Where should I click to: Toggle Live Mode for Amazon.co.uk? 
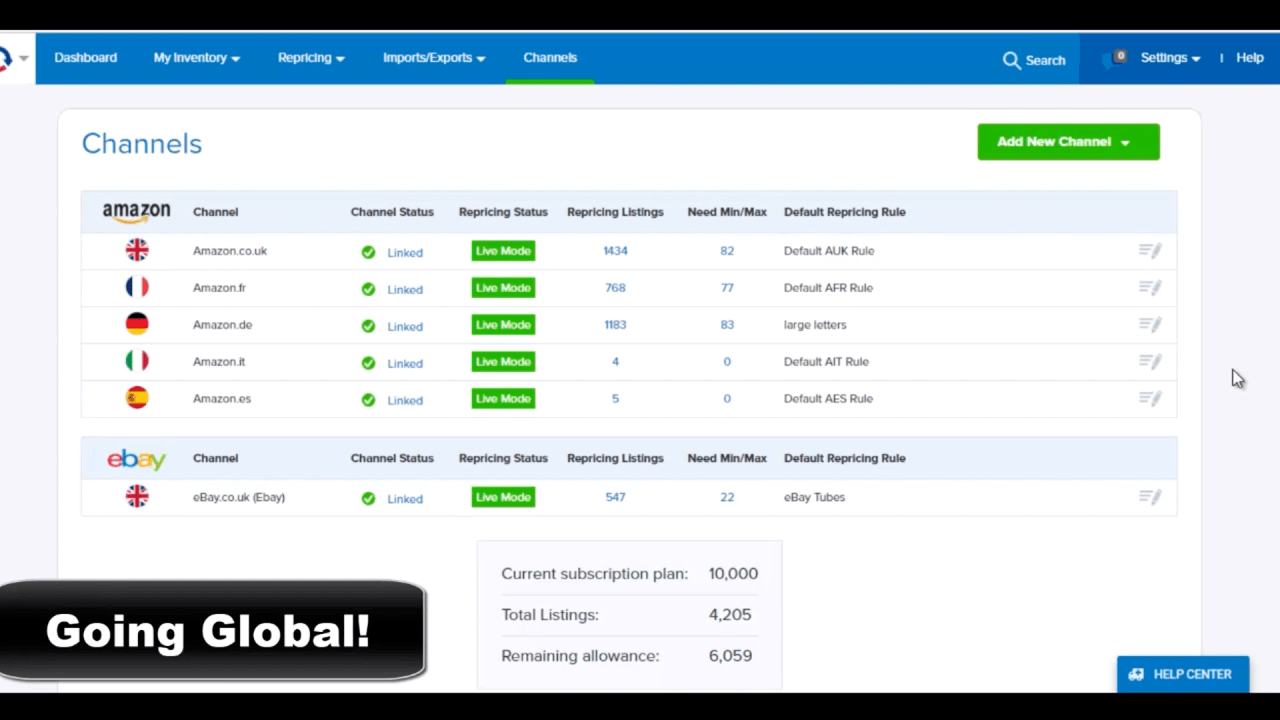[503, 251]
